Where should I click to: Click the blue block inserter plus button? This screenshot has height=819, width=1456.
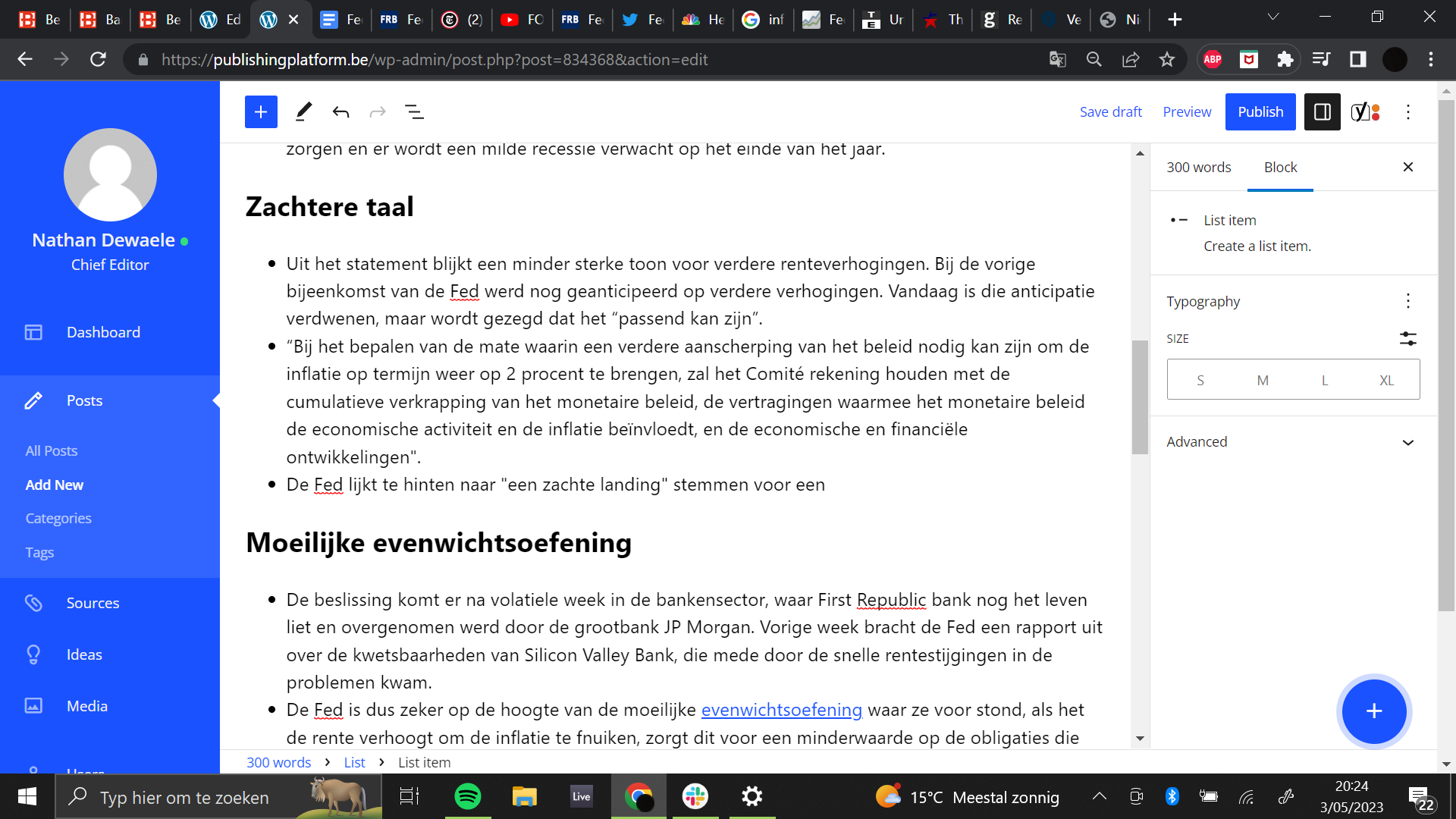click(x=261, y=112)
